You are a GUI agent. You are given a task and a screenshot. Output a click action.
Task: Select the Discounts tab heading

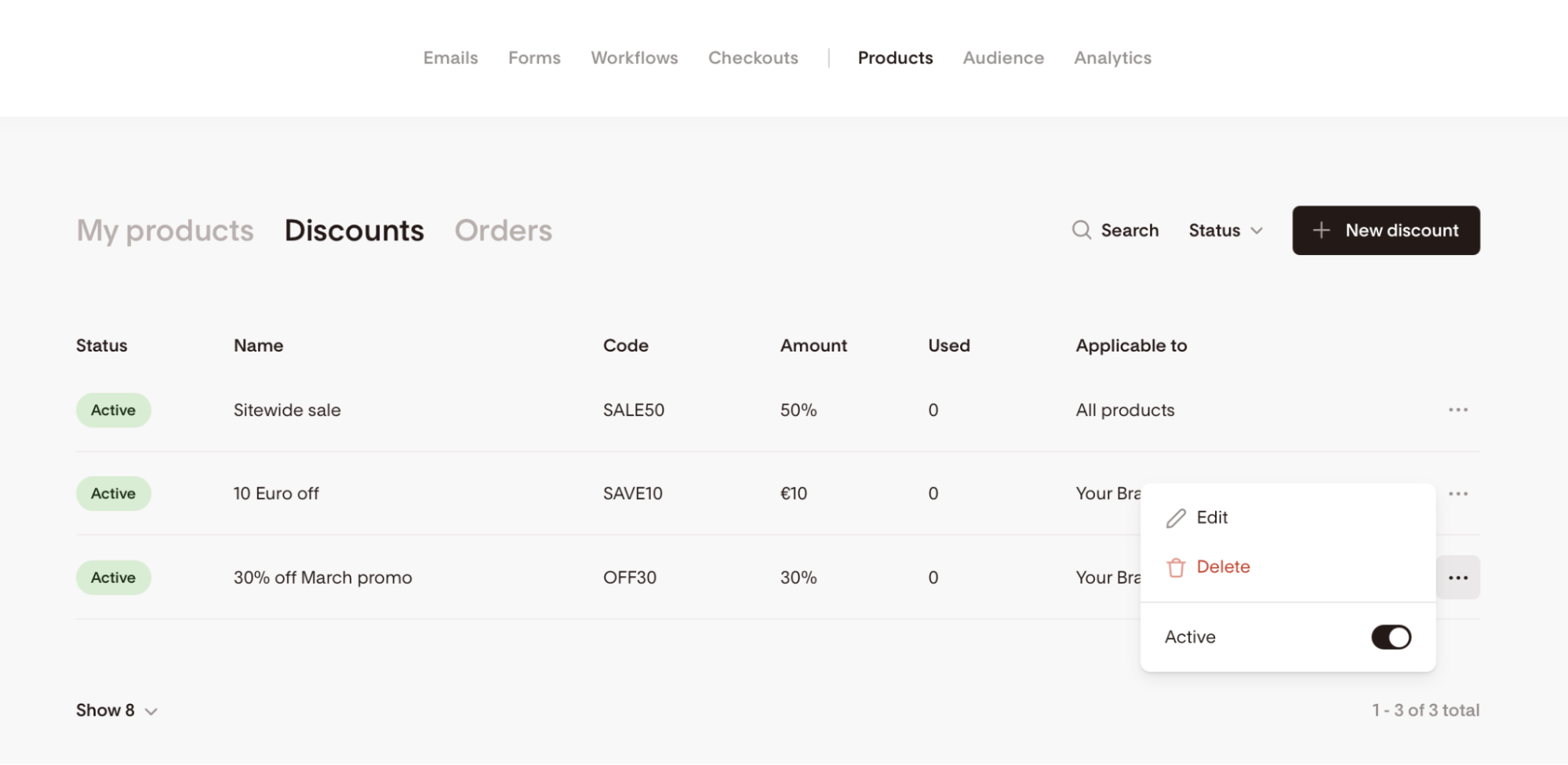pos(354,231)
